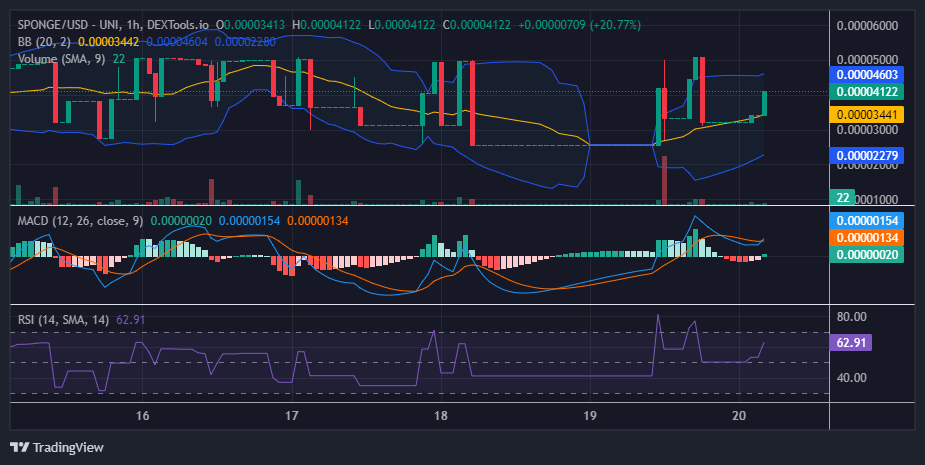Click BB basis value 0.00003442 in legend
The width and height of the screenshot is (925, 465).
[109, 42]
